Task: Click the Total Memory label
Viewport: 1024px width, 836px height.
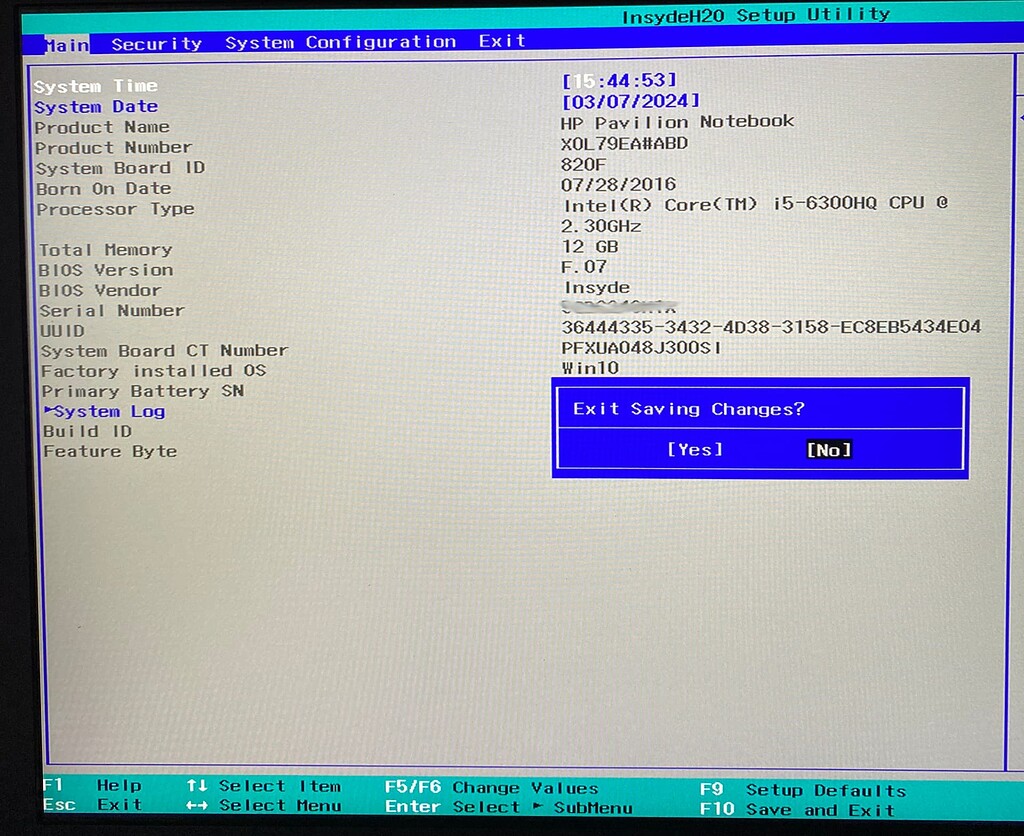Action: 106,249
